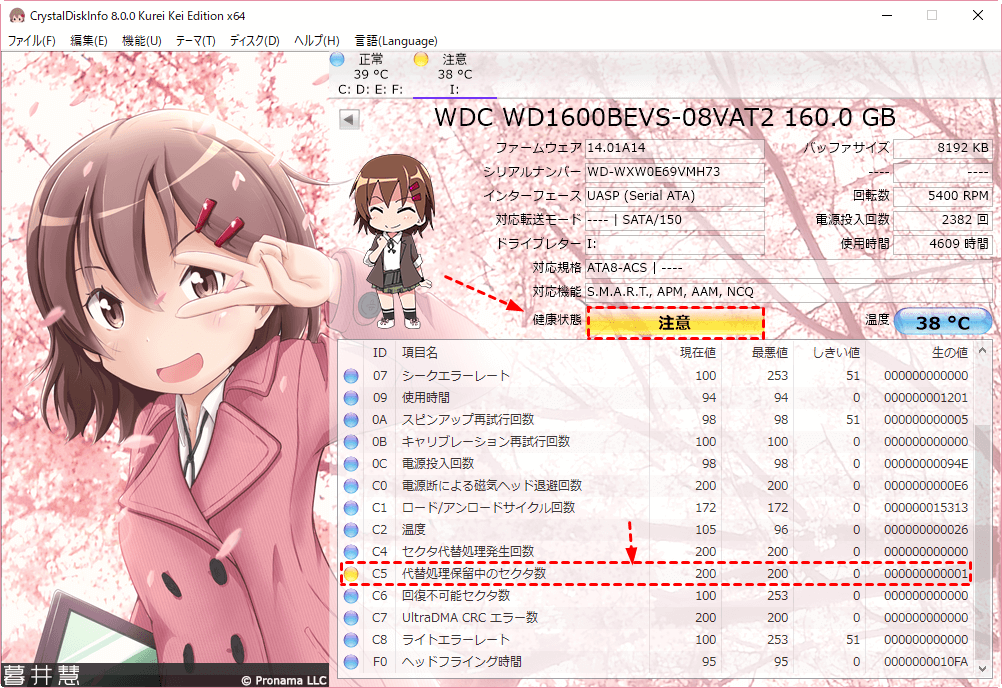
Task: Click the blue status icon for ID F0
Action: click(x=351, y=662)
